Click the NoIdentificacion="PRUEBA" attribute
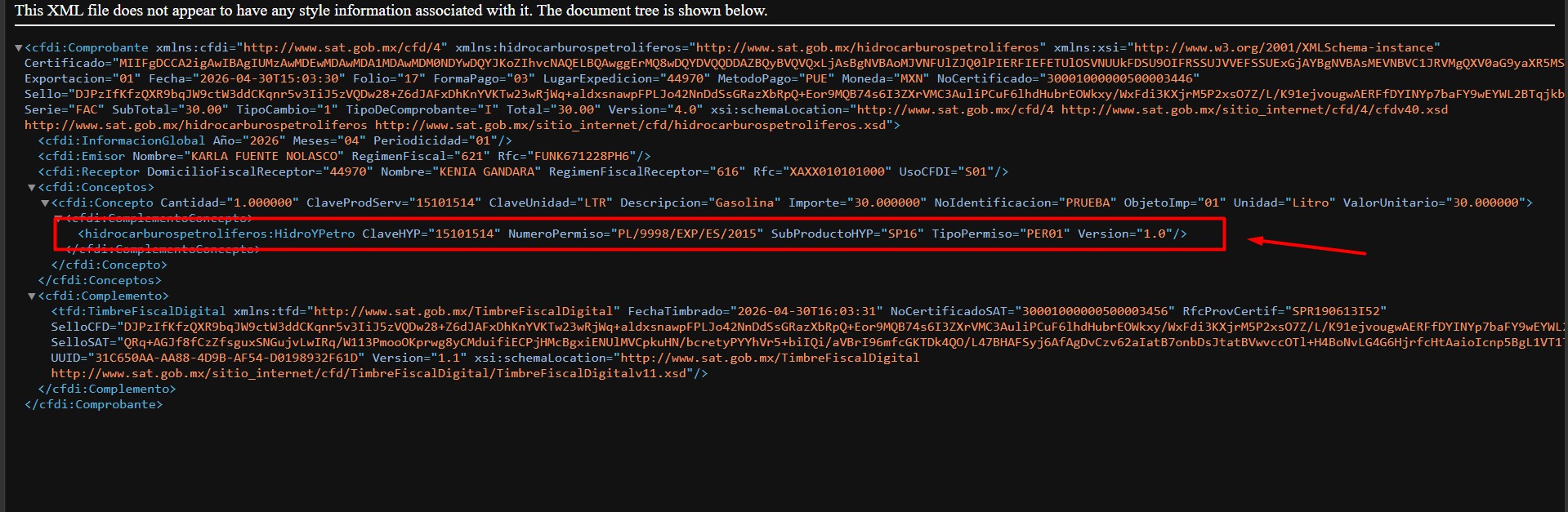Image resolution: width=1568 pixels, height=512 pixels. click(1025, 203)
